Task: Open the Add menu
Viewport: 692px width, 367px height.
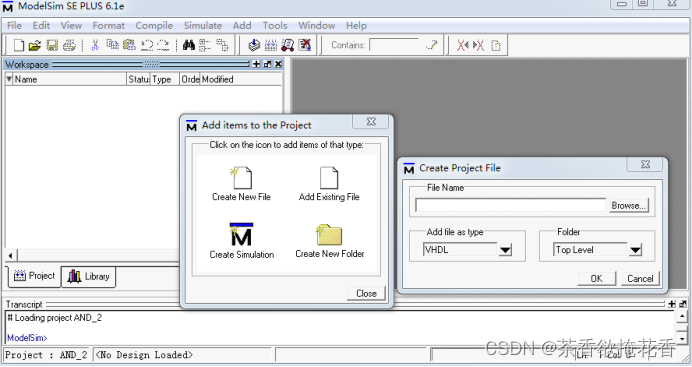Action: pyautogui.click(x=242, y=26)
